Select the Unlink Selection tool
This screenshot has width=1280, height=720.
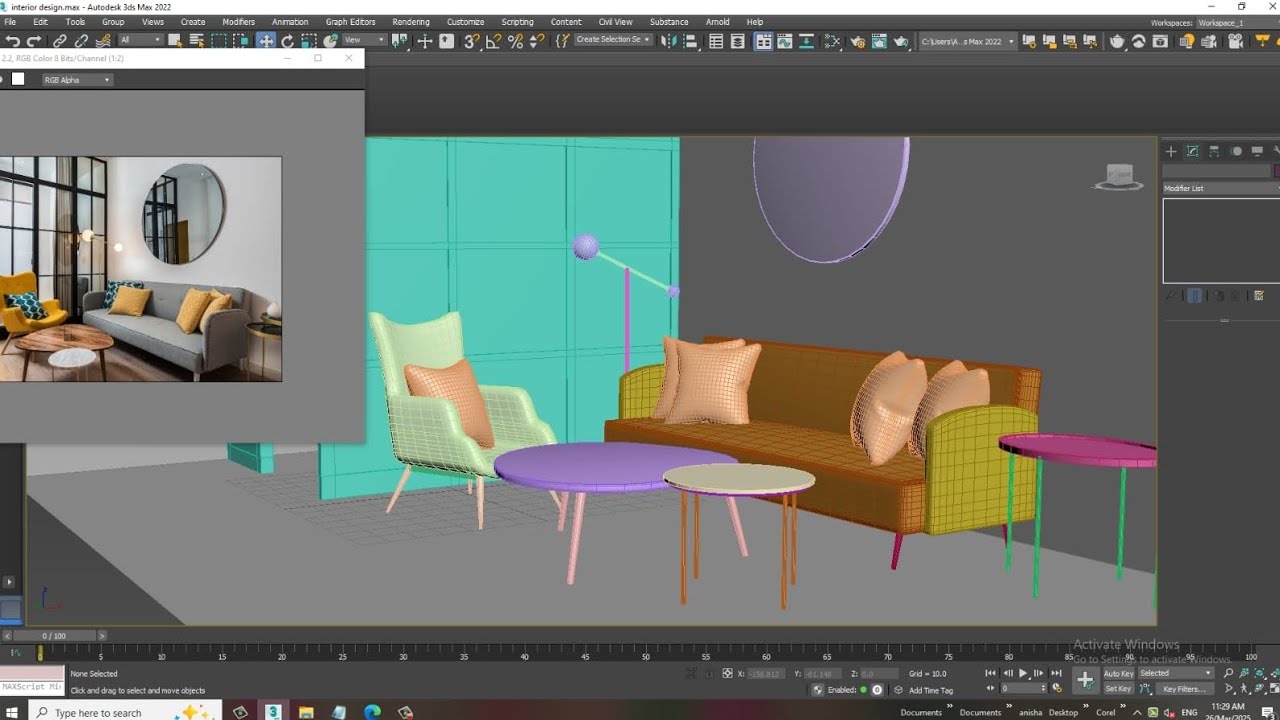point(82,41)
